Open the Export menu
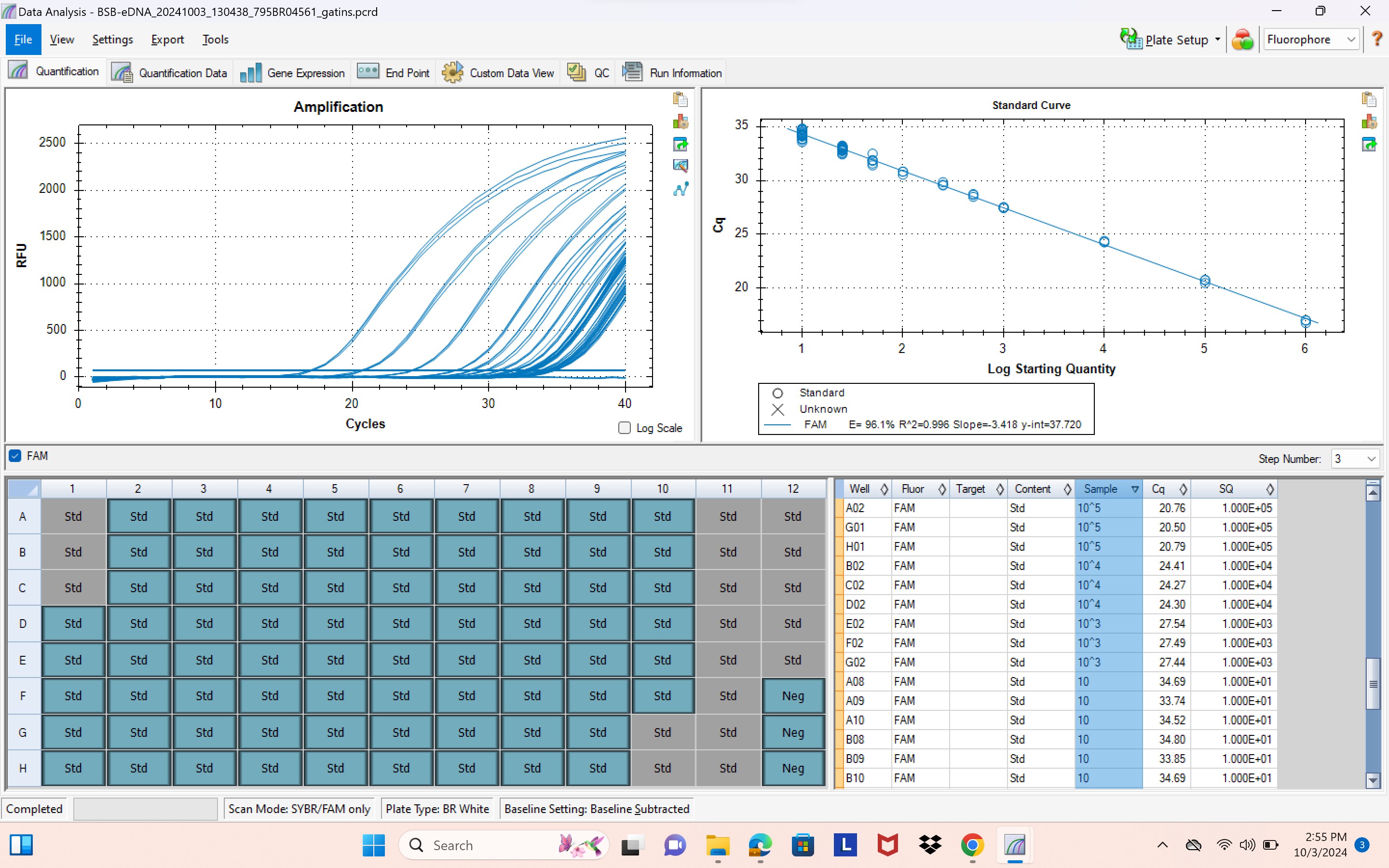Viewport: 1389px width, 868px height. coord(167,39)
